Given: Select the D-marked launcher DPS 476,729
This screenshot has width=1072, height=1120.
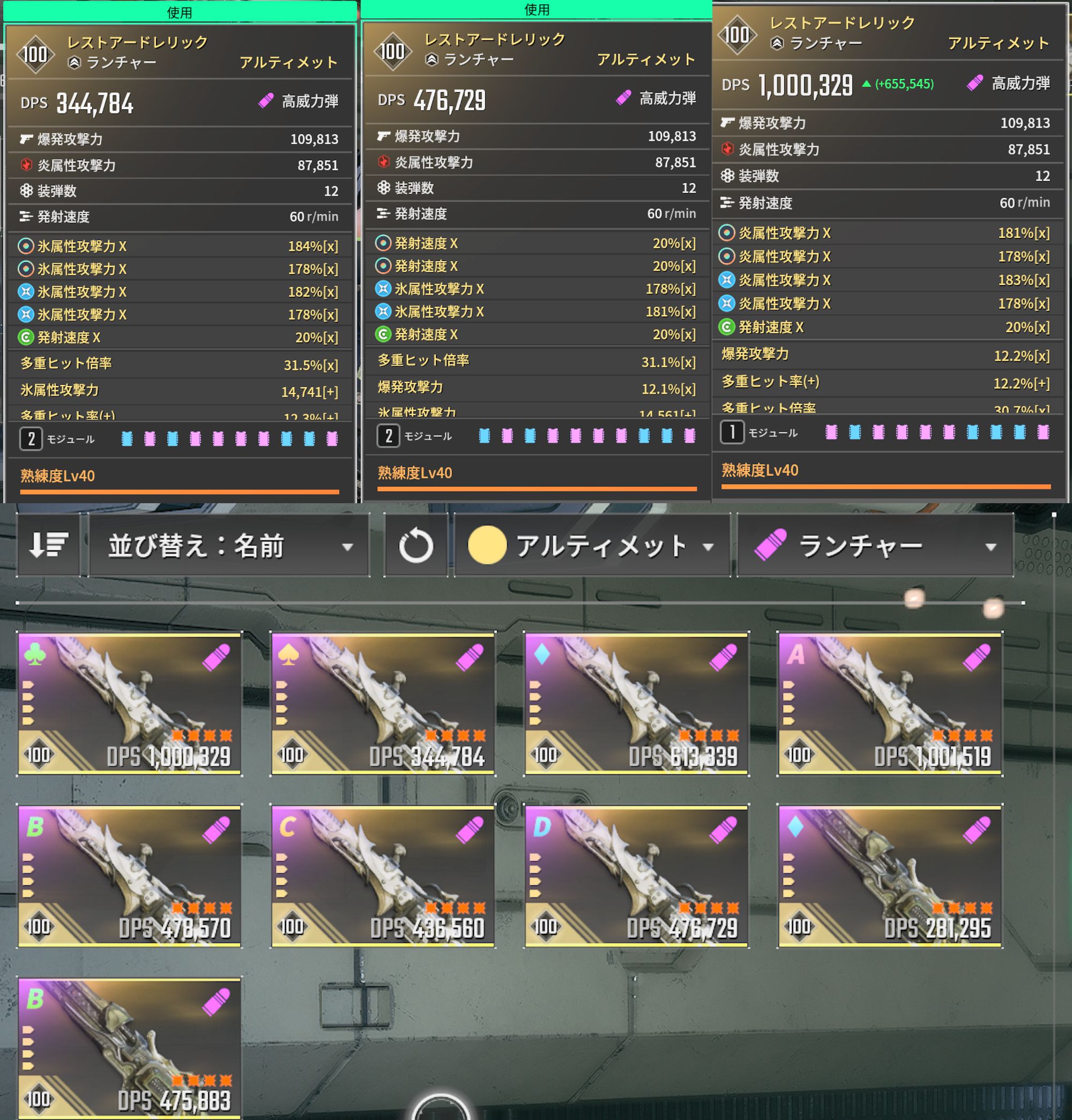Looking at the screenshot, I should (637, 876).
